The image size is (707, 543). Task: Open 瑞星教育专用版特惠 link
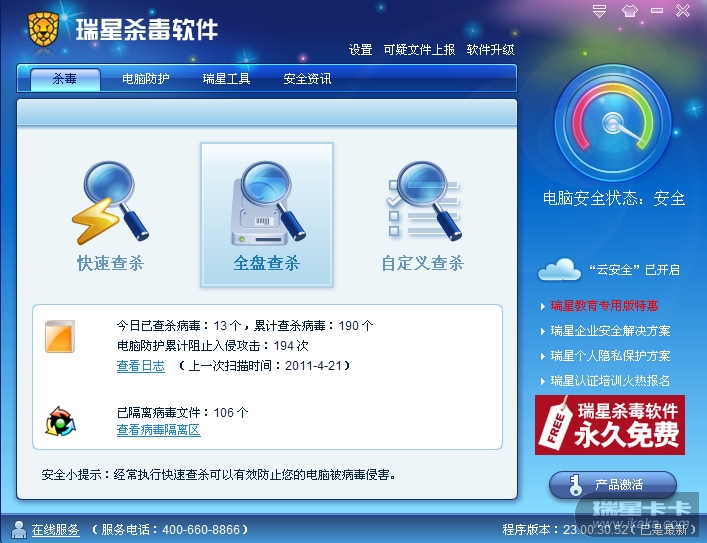[604, 306]
